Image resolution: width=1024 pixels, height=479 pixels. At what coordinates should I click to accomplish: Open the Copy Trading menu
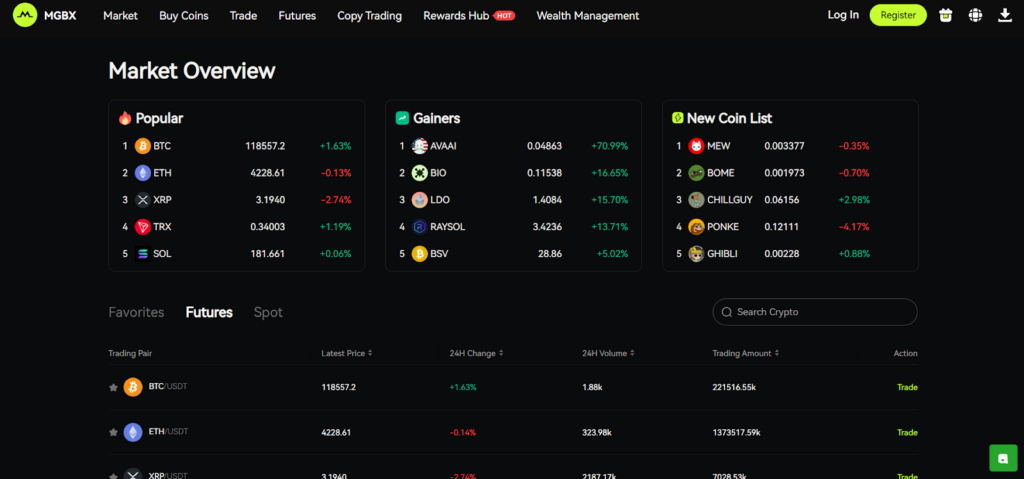pos(370,16)
